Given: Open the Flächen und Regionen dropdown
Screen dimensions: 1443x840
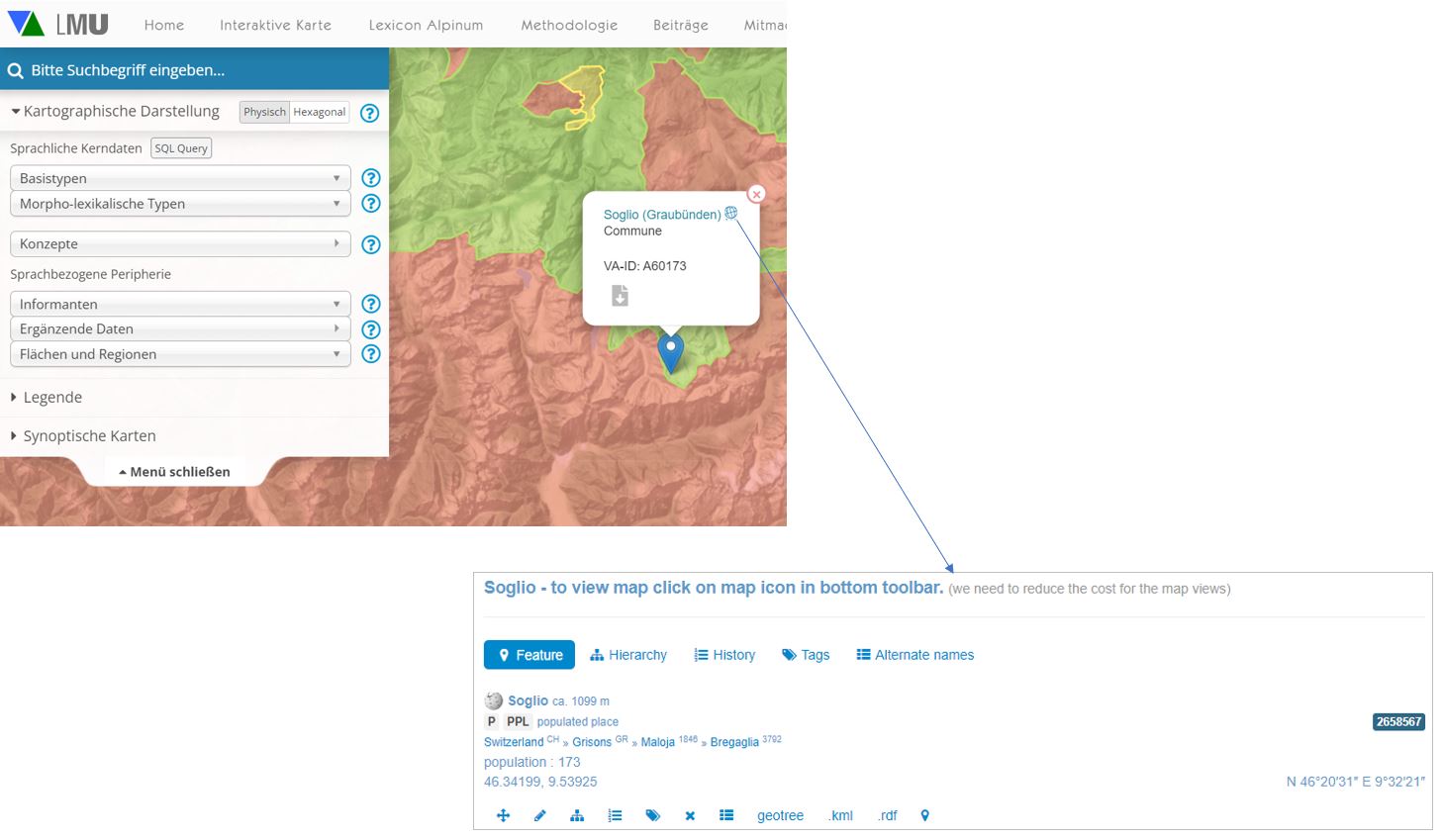Looking at the screenshot, I should coord(180,354).
